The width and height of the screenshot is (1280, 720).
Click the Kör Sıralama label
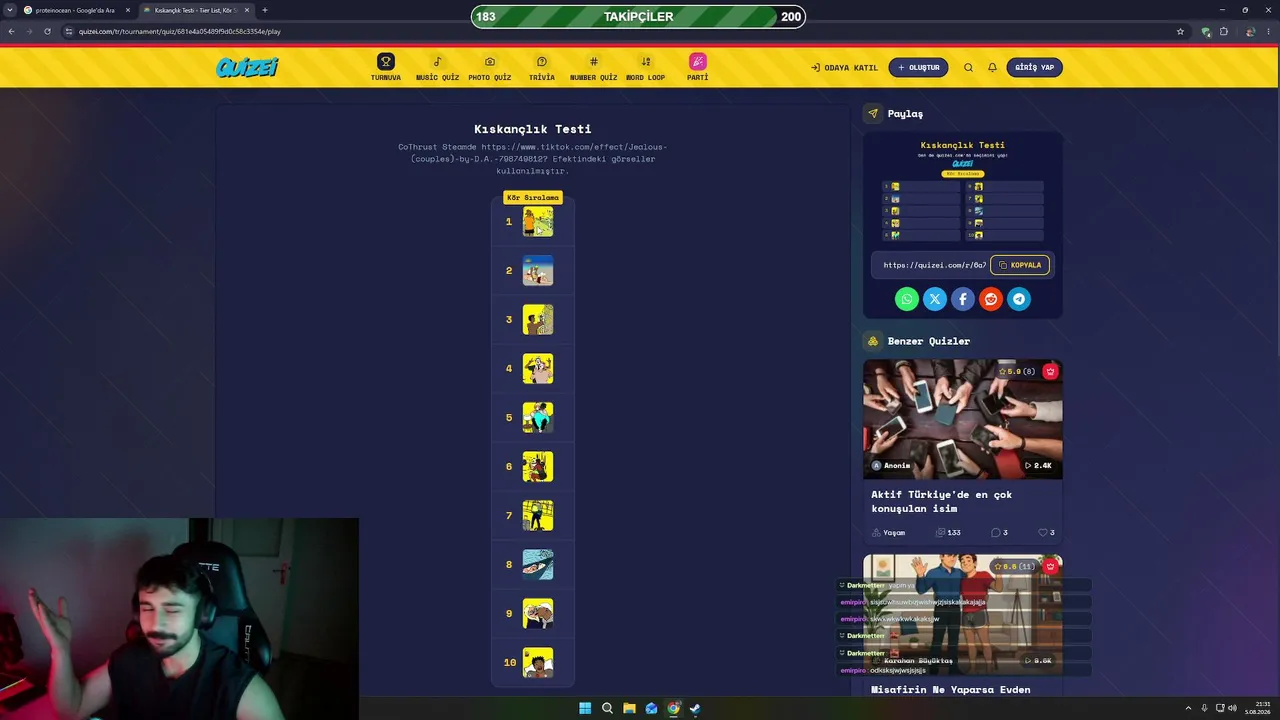[533, 197]
